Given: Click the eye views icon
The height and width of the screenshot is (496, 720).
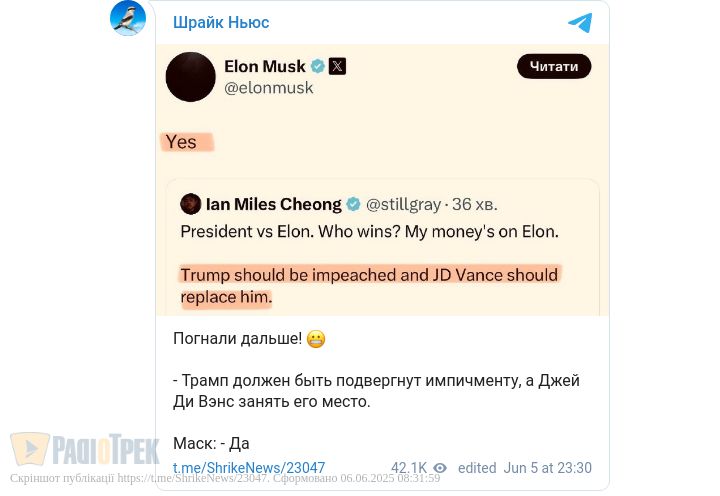Looking at the screenshot, I should pyautogui.click(x=440, y=468).
